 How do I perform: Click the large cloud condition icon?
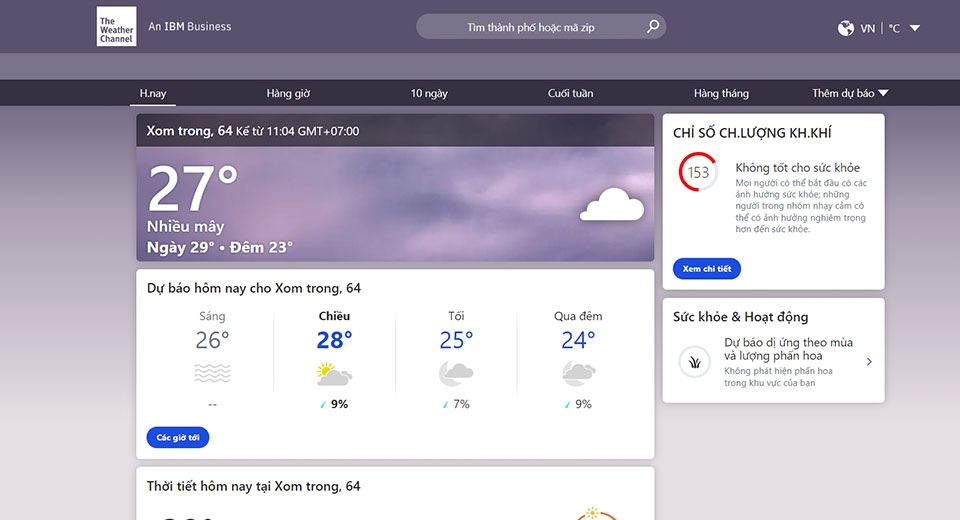point(612,205)
